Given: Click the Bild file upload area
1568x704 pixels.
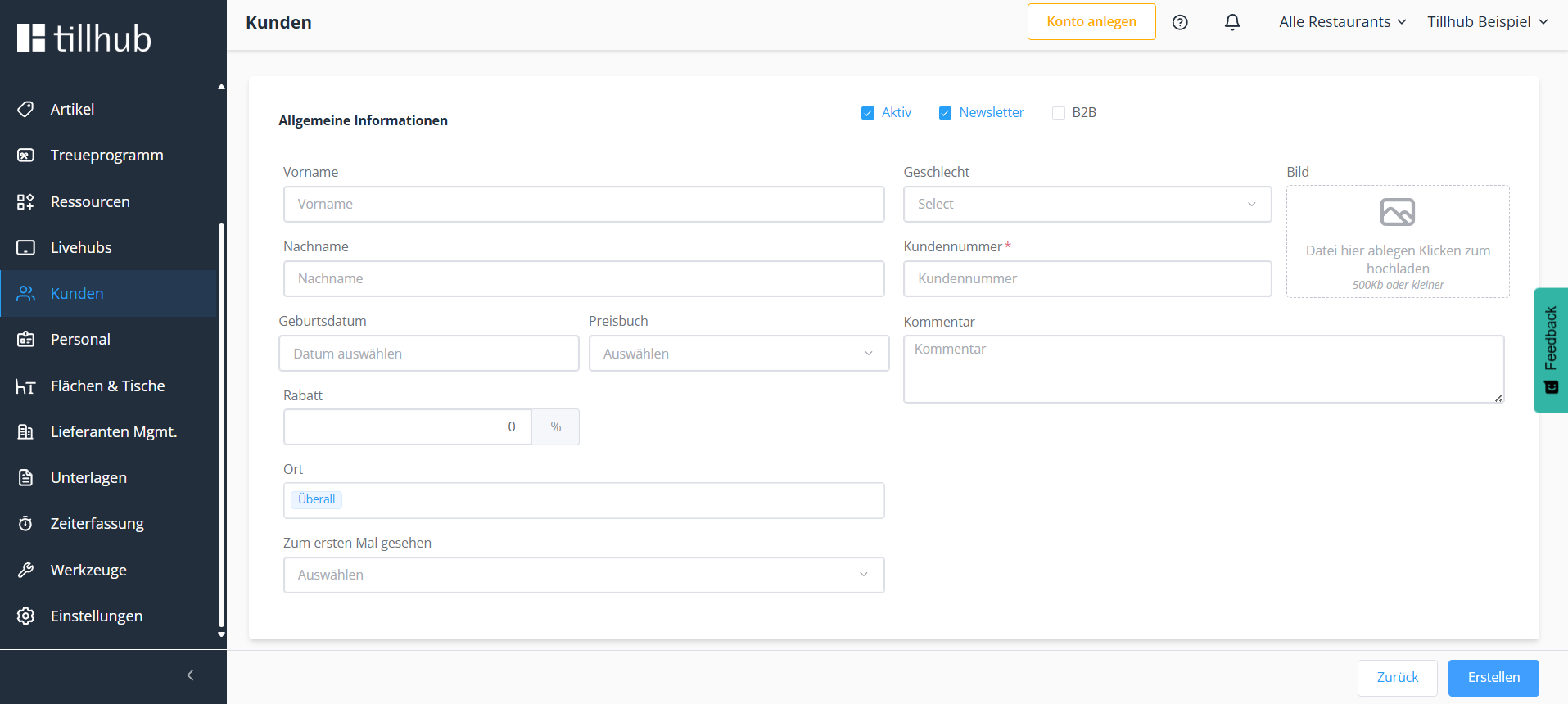Looking at the screenshot, I should [1398, 241].
